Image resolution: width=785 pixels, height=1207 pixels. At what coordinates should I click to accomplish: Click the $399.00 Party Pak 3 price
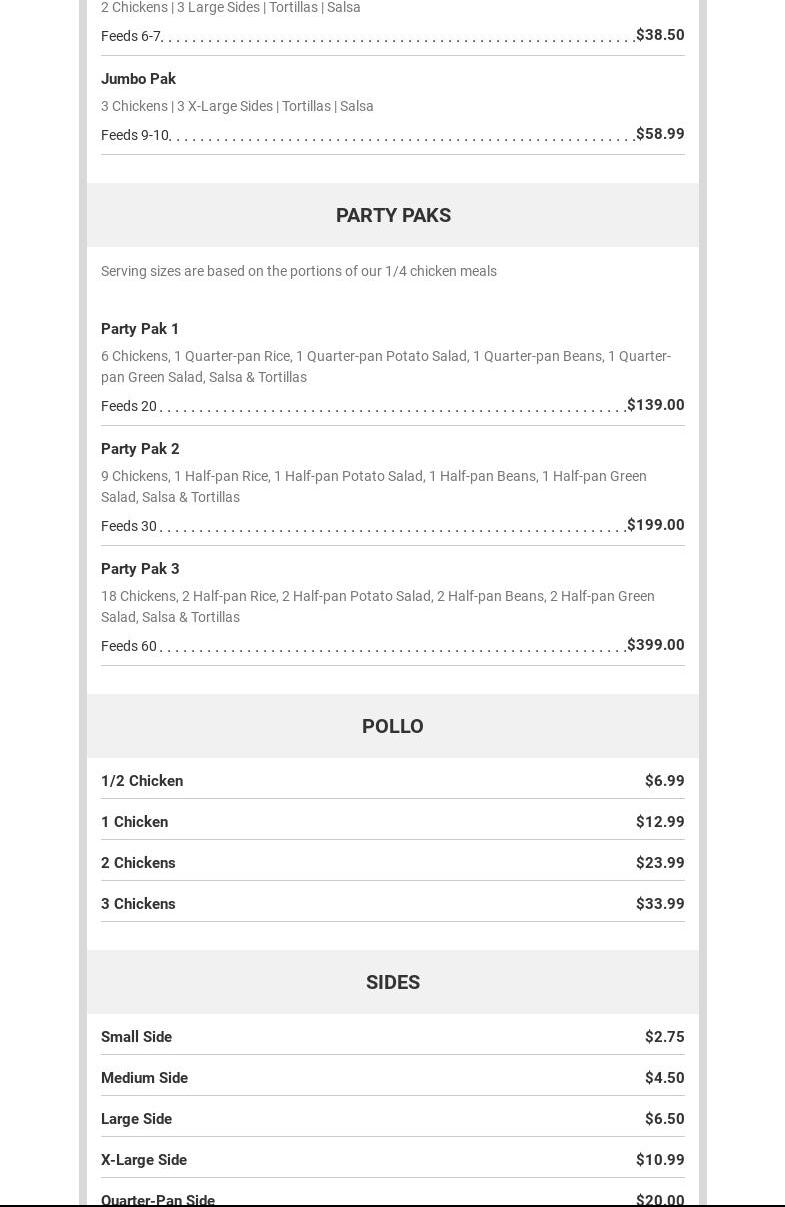tap(656, 645)
